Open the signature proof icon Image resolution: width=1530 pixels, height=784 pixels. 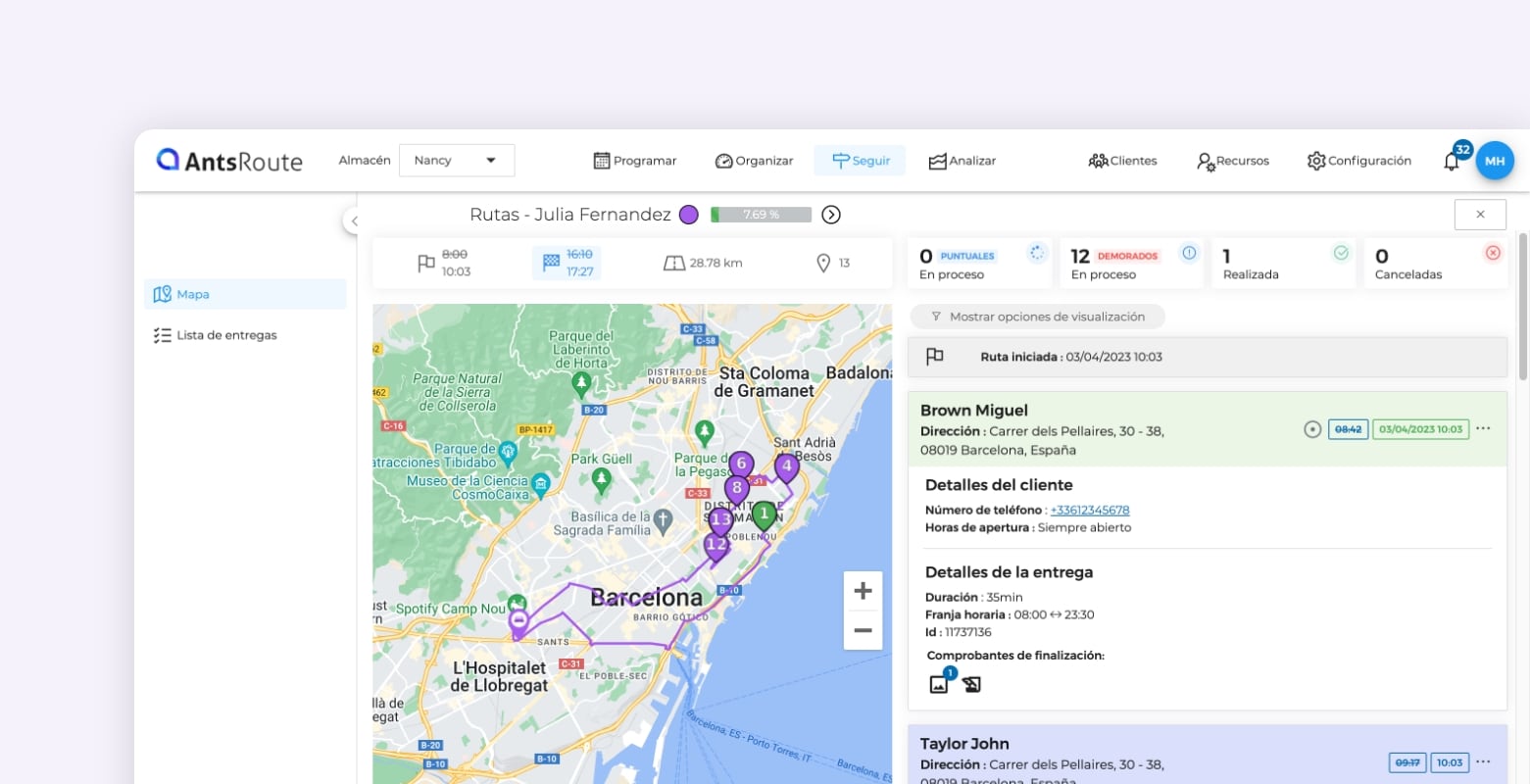click(x=971, y=685)
